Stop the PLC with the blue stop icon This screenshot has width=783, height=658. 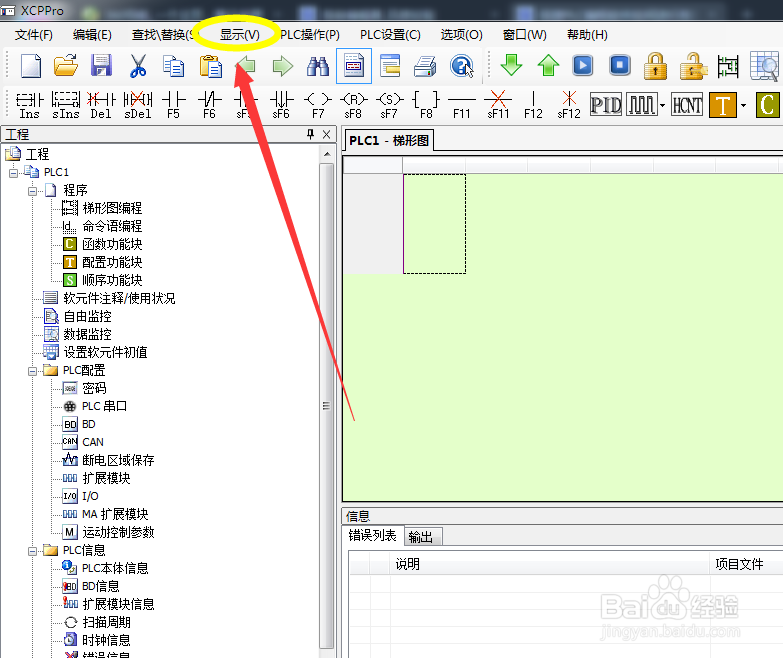pyautogui.click(x=620, y=65)
